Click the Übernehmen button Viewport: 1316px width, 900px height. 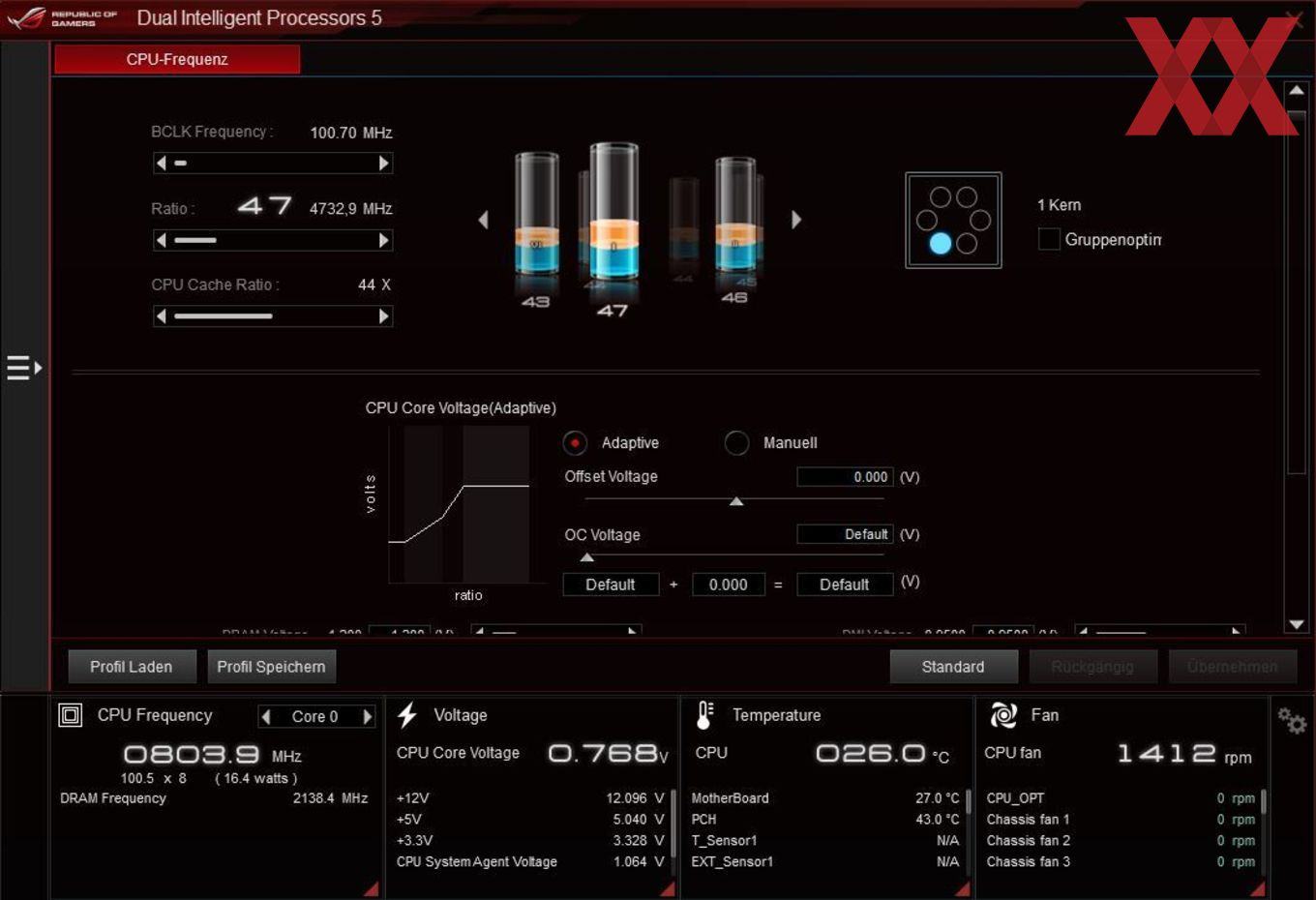coord(1233,667)
